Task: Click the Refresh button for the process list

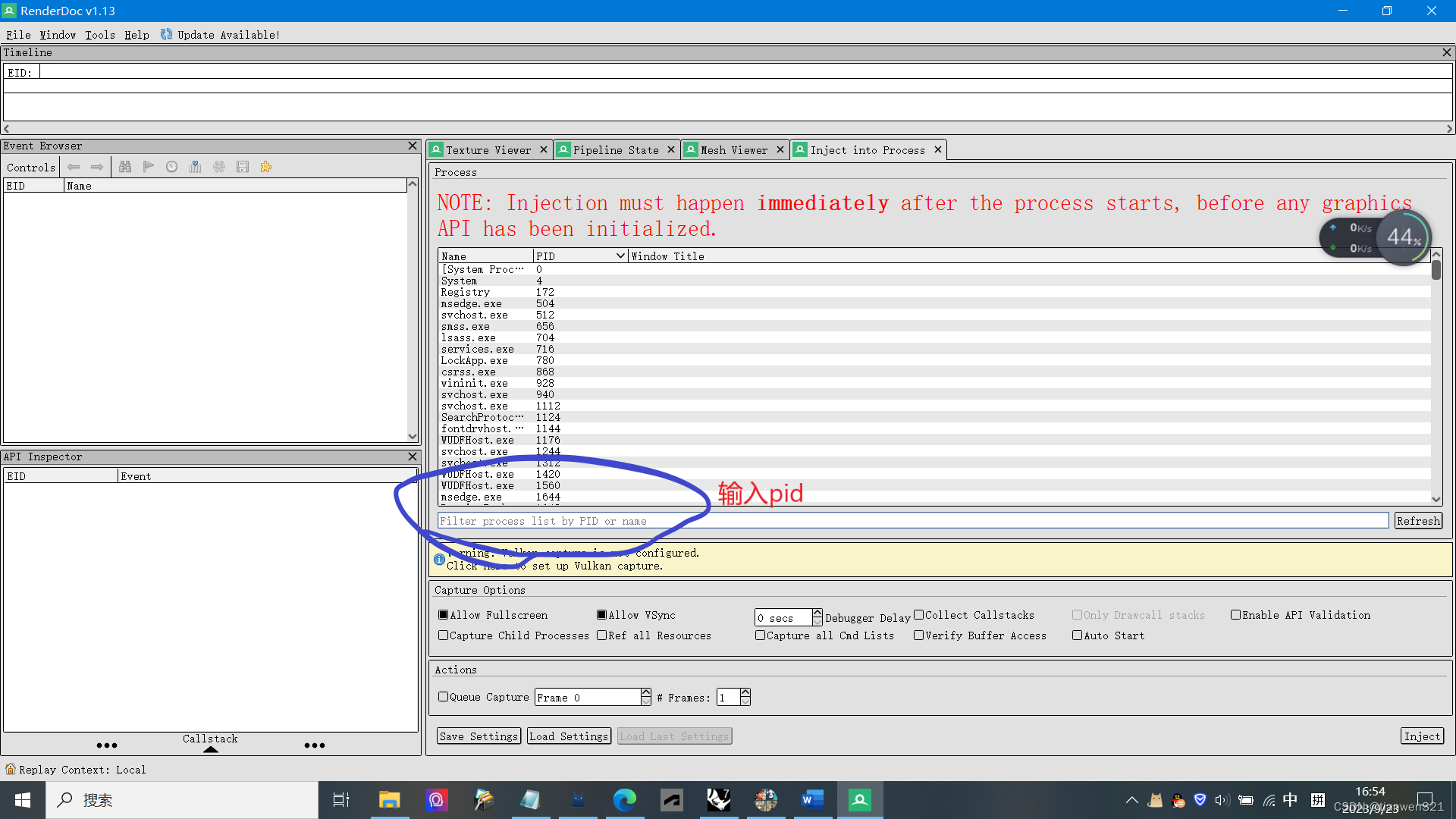Action: (1418, 520)
